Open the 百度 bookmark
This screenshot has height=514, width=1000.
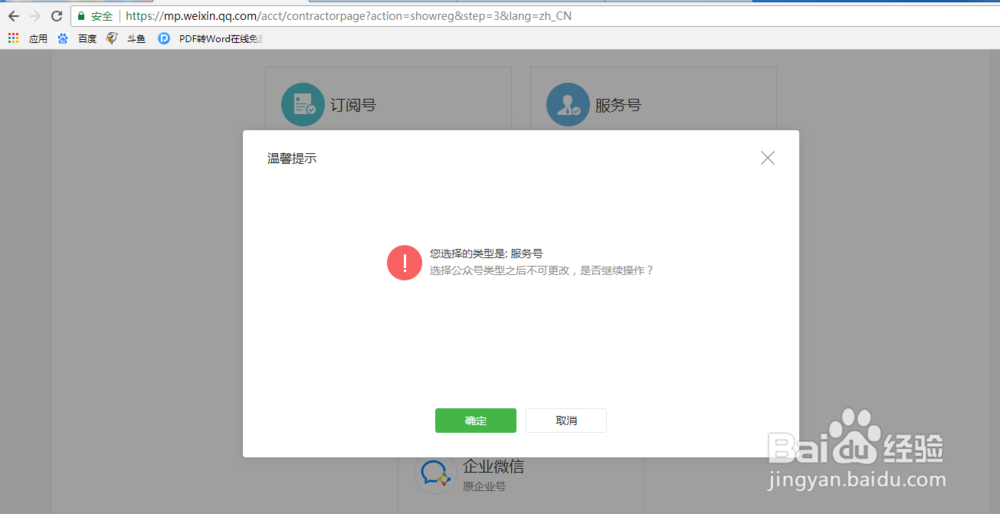coord(77,39)
